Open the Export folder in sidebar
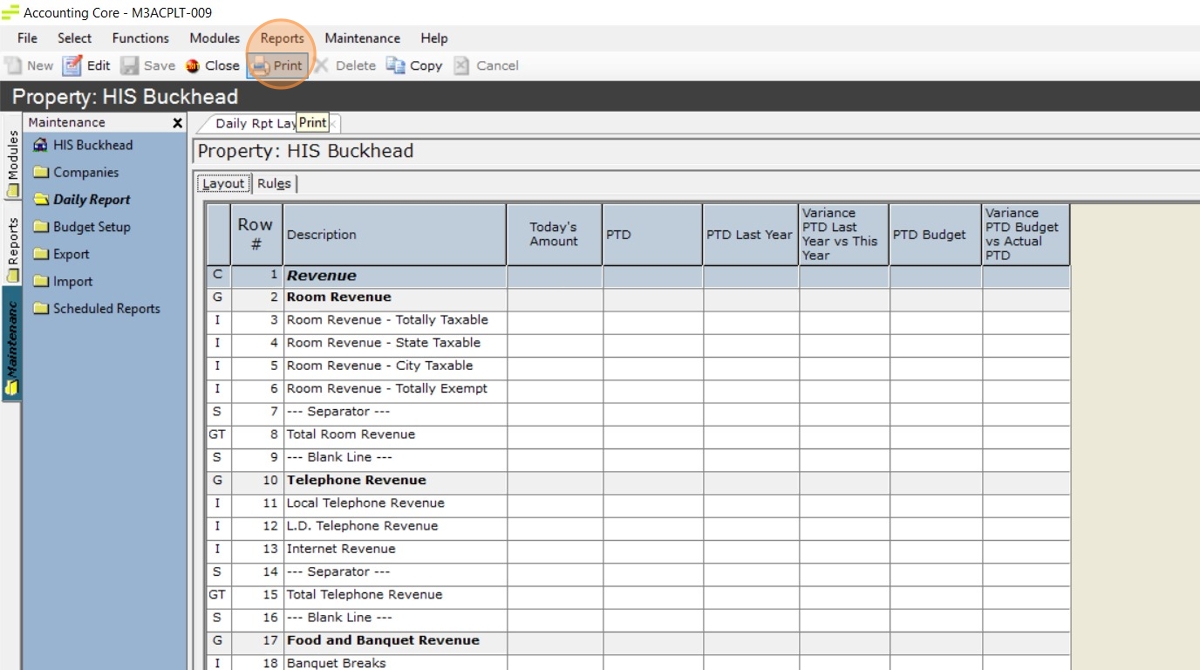The width and height of the screenshot is (1200, 670). pyautogui.click(x=71, y=255)
